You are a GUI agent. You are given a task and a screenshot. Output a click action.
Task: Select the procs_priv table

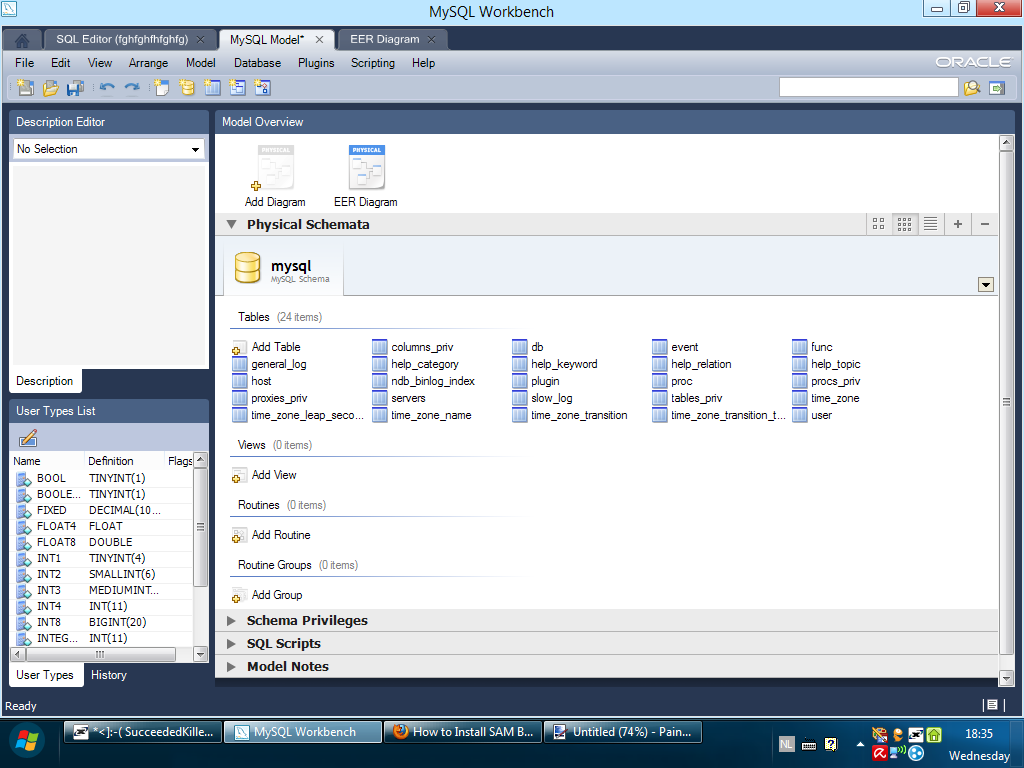pos(827,381)
